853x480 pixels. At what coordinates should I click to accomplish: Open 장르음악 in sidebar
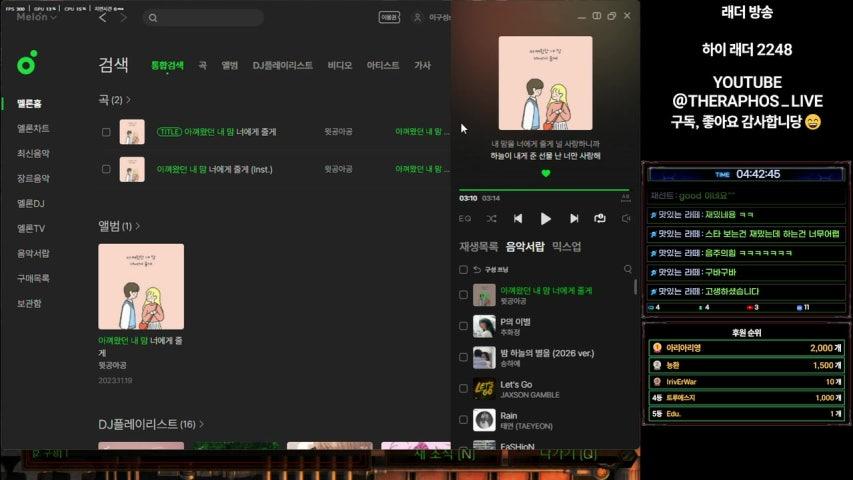33,179
